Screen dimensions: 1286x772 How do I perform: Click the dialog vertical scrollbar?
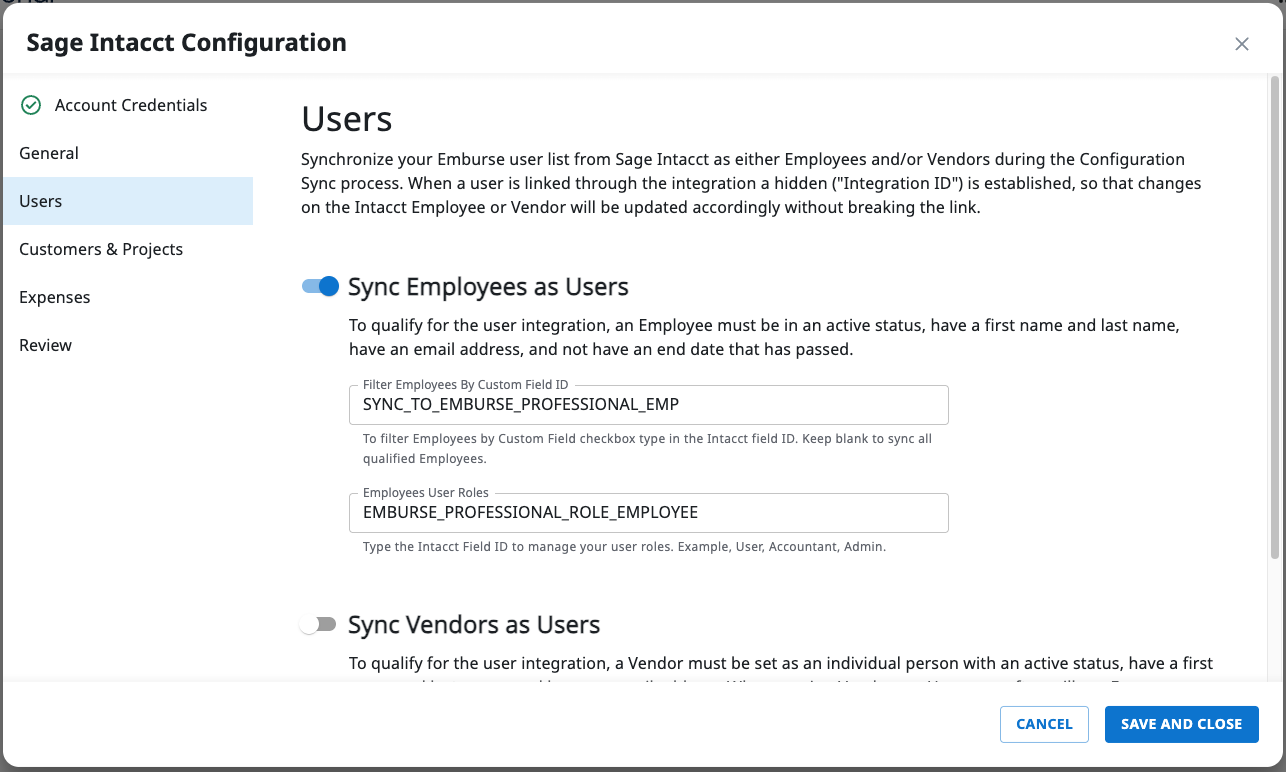[1274, 318]
